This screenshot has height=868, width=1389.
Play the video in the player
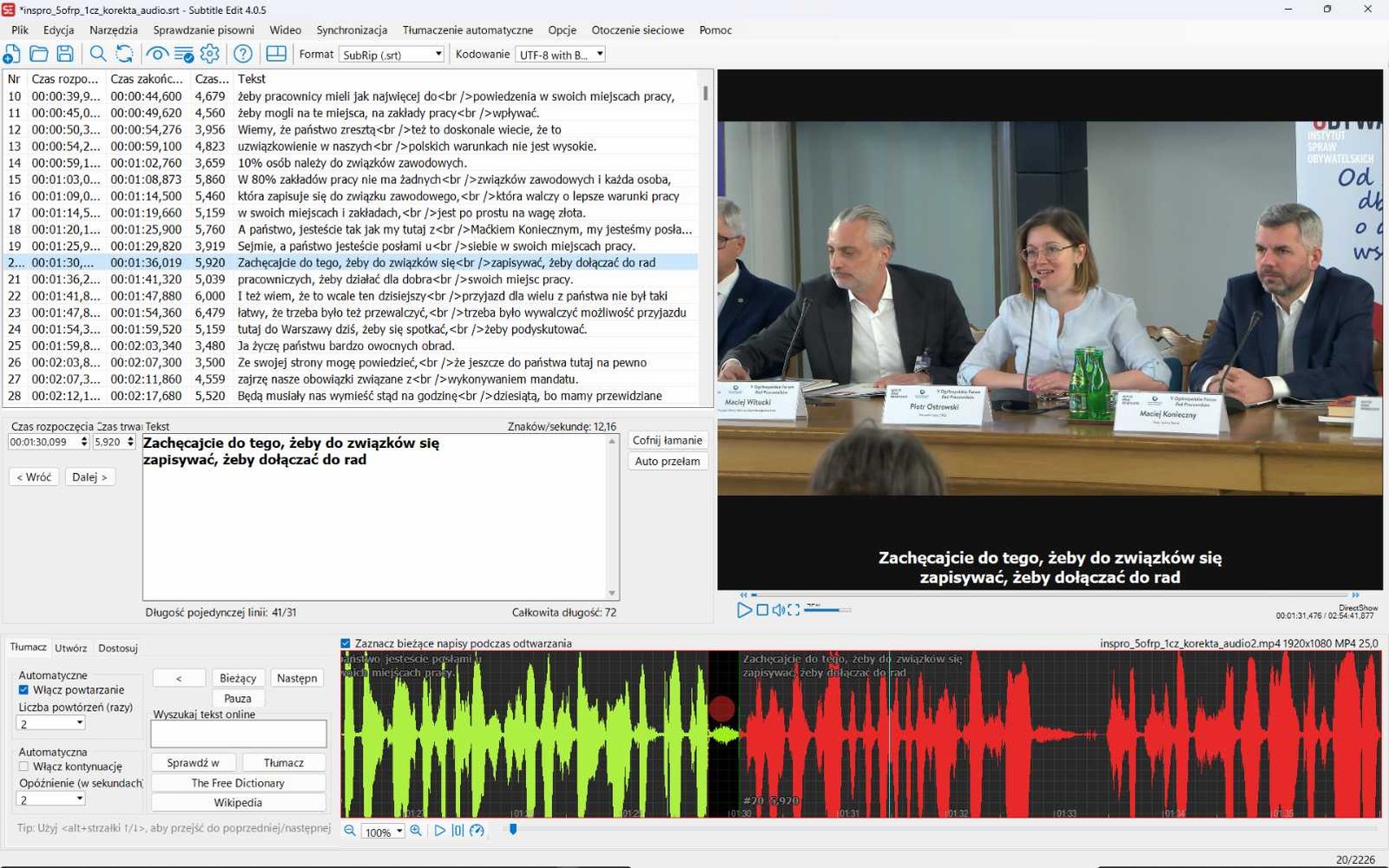pos(744,610)
